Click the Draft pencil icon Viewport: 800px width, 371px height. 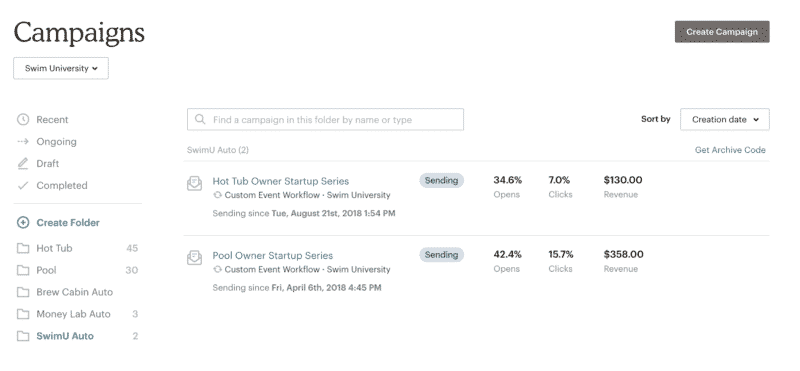tap(23, 163)
